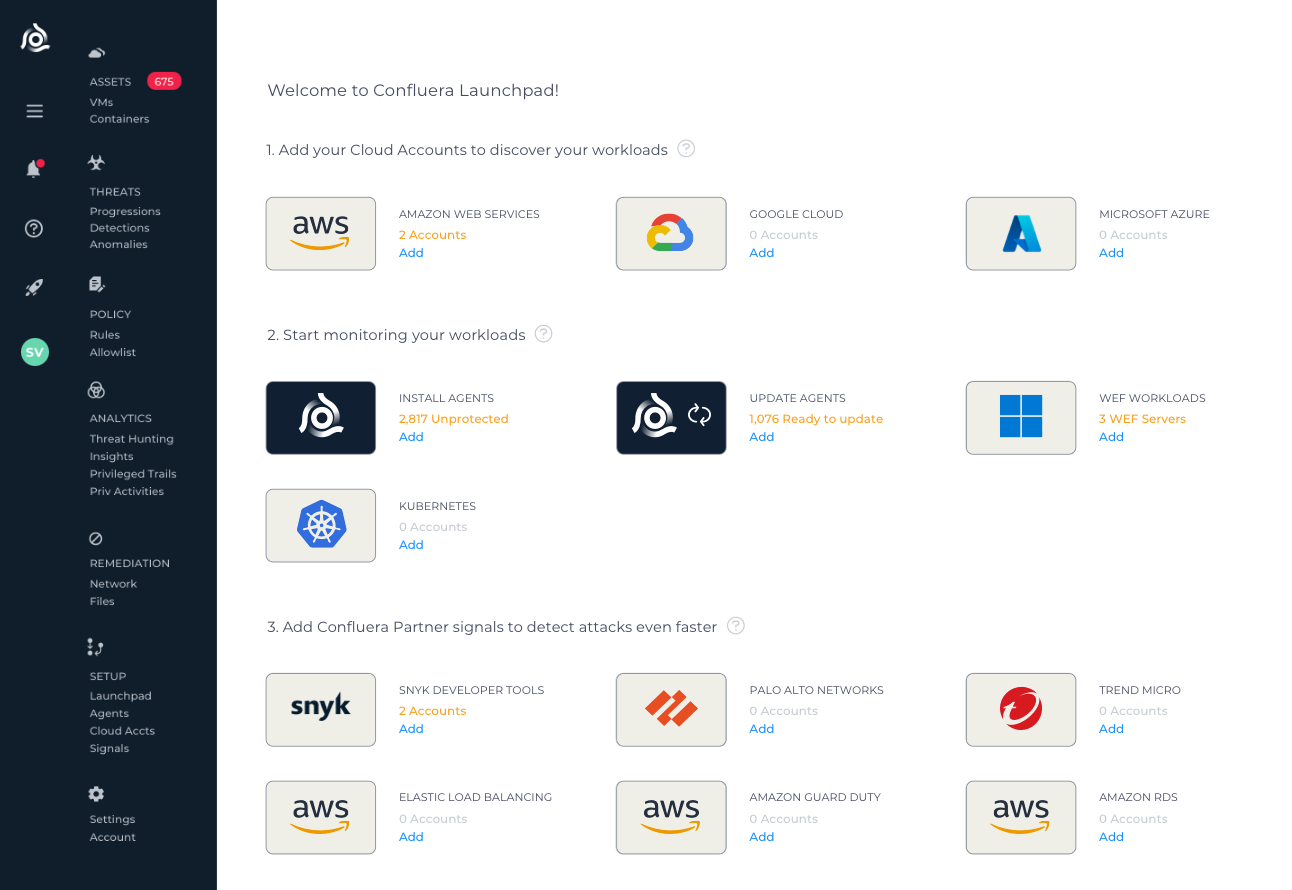
Task: Click help icon beside Partner signals heading
Action: point(736,626)
